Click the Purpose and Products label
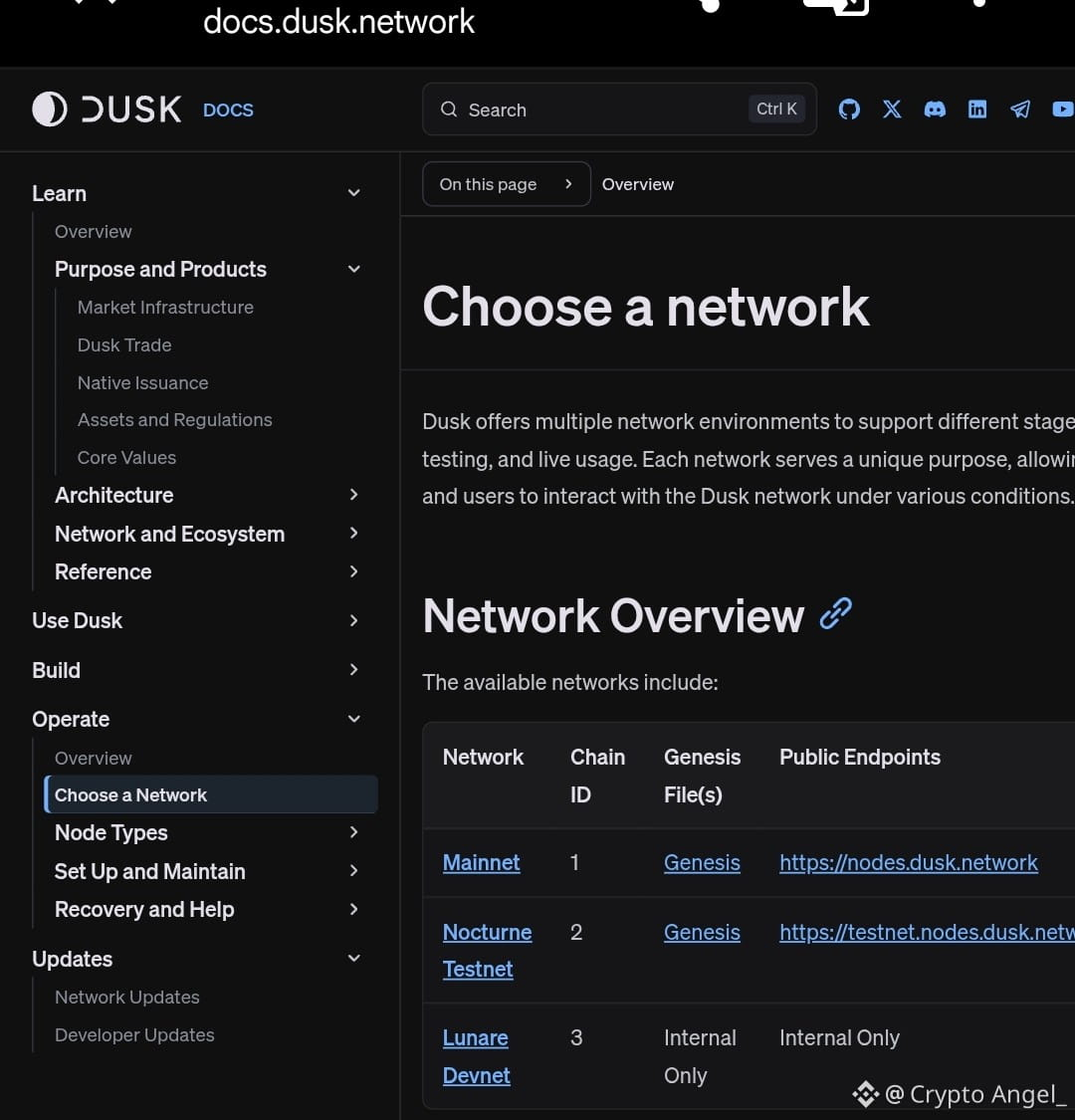1075x1120 pixels. 160,269
